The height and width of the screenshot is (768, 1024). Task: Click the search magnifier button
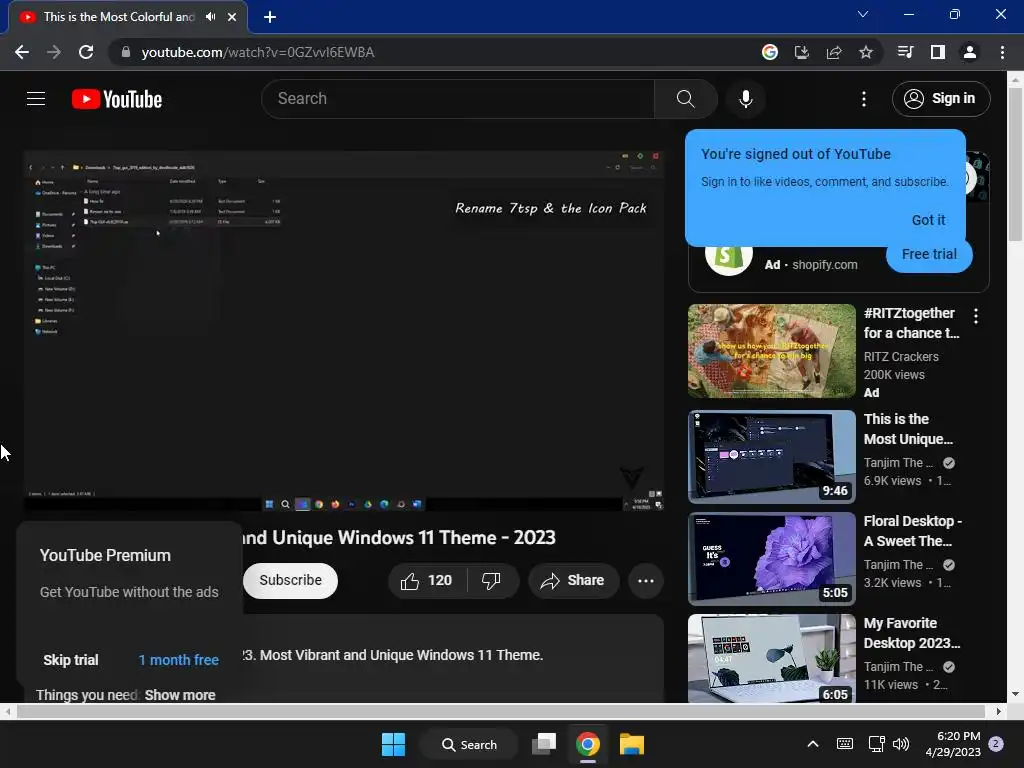coord(686,99)
